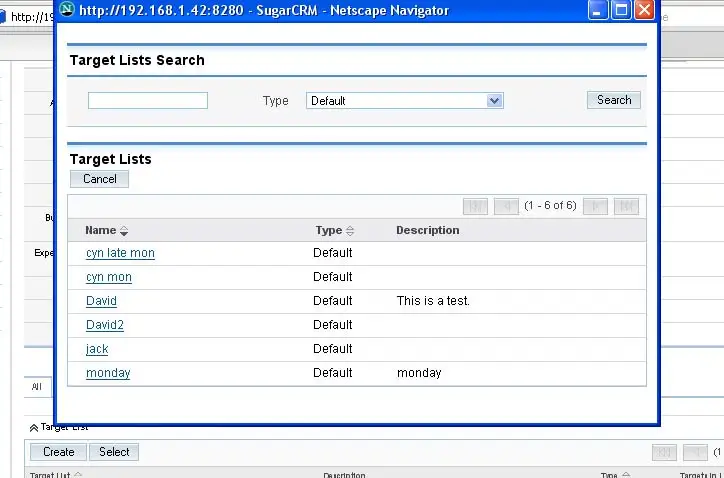Sort popup list by Type column arrows

350,231
